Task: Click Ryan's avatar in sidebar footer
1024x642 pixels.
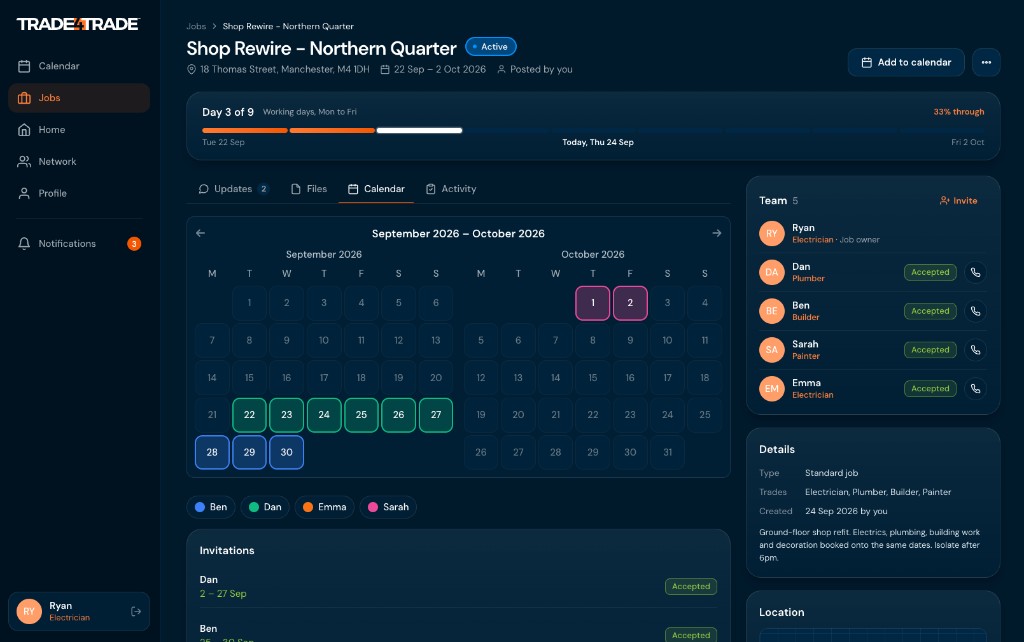Action: tap(29, 611)
